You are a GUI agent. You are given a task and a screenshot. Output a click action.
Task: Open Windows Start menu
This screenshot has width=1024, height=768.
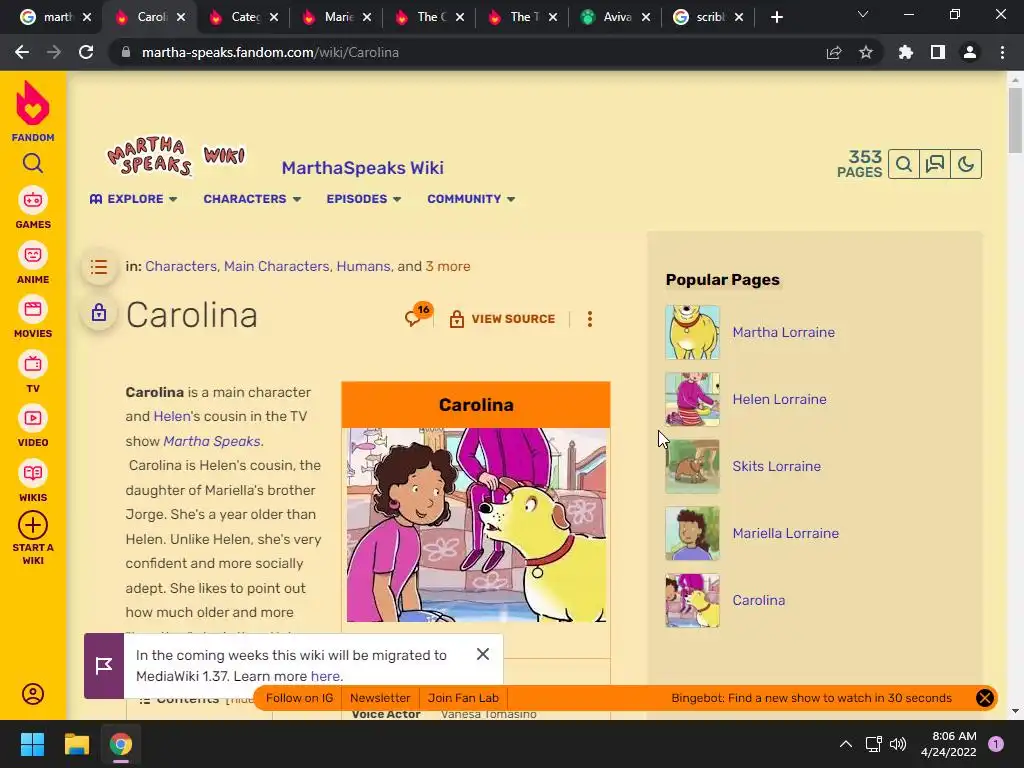coord(32,744)
